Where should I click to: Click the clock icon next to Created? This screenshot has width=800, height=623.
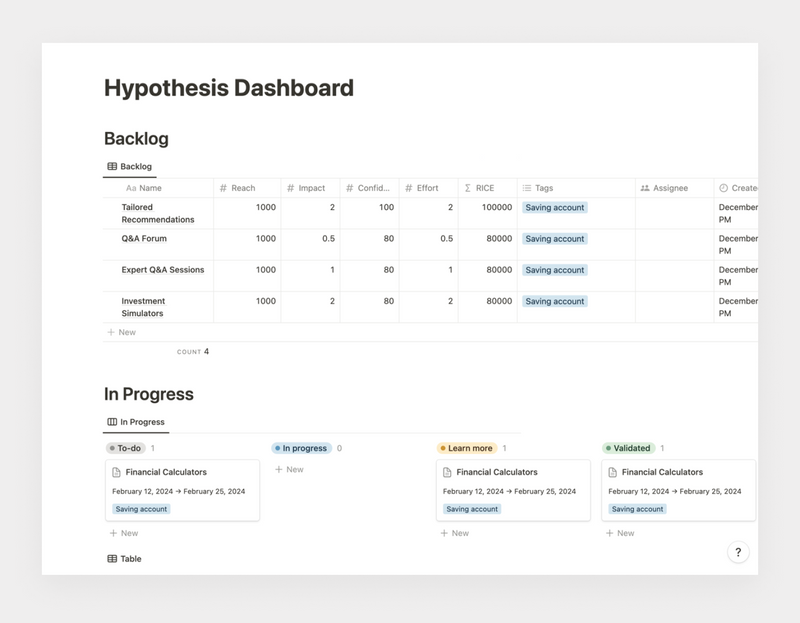(x=723, y=188)
